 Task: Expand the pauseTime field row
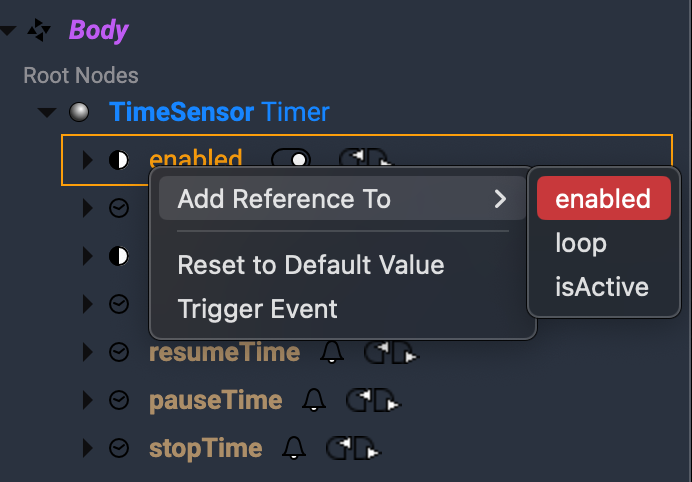coord(87,401)
